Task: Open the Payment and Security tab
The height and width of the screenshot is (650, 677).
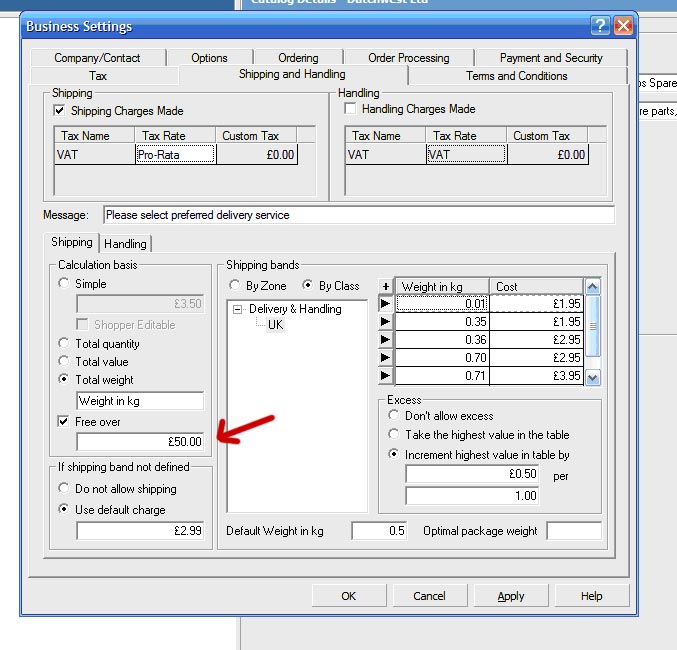Action: [551, 58]
